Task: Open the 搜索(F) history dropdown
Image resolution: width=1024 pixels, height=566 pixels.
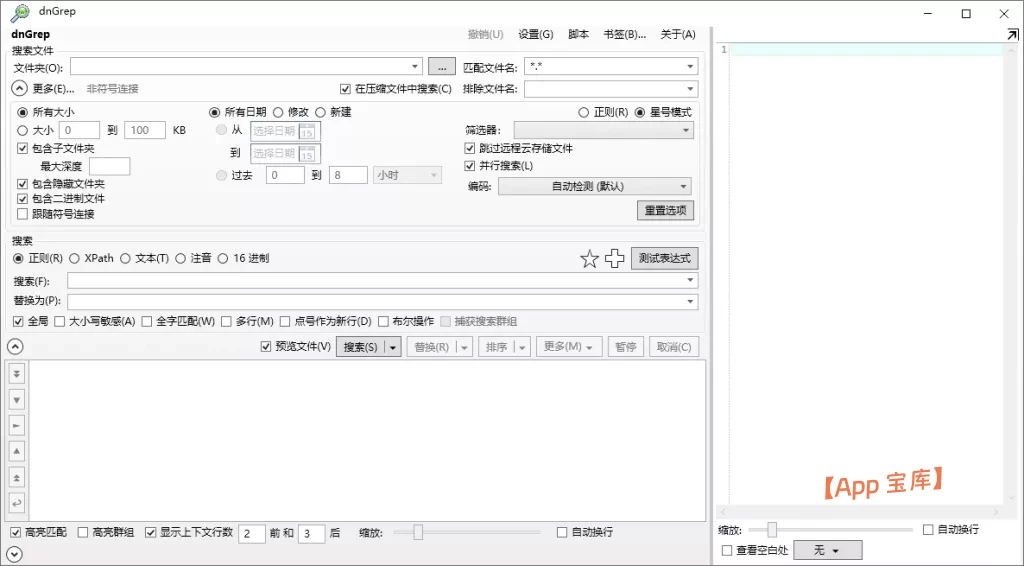Action: [x=690, y=280]
